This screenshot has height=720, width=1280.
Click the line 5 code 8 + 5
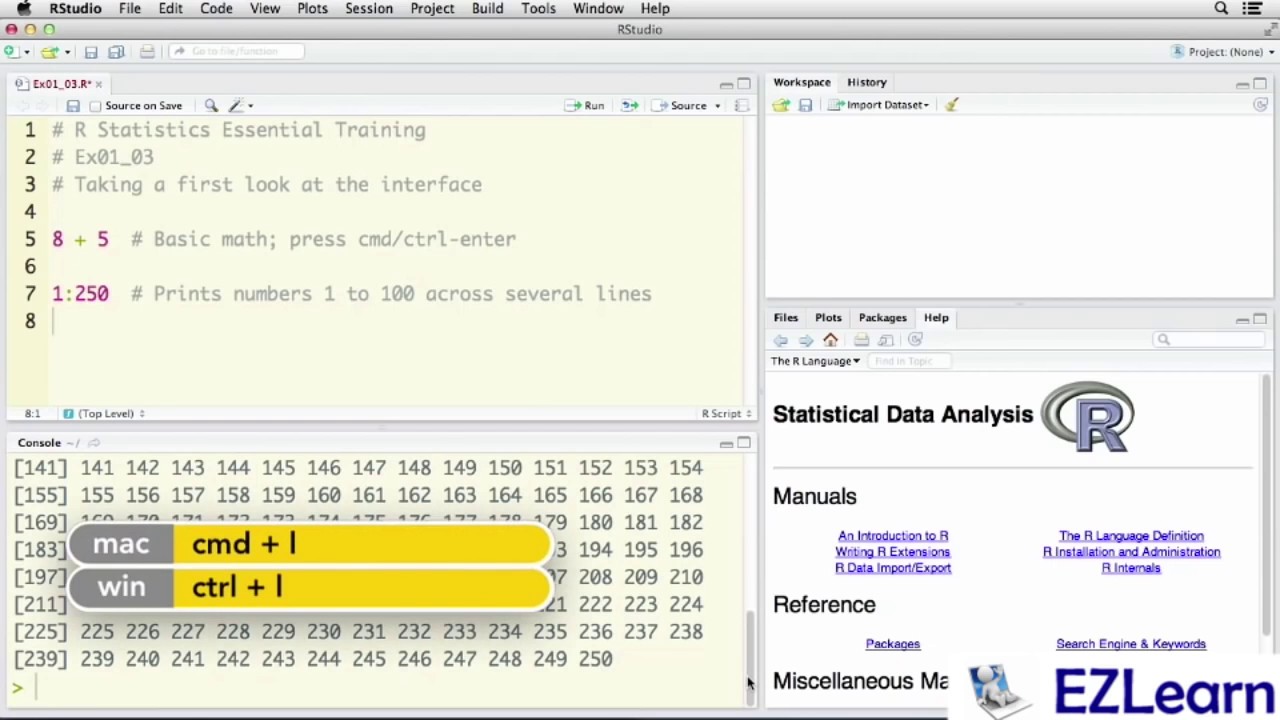tap(80, 239)
